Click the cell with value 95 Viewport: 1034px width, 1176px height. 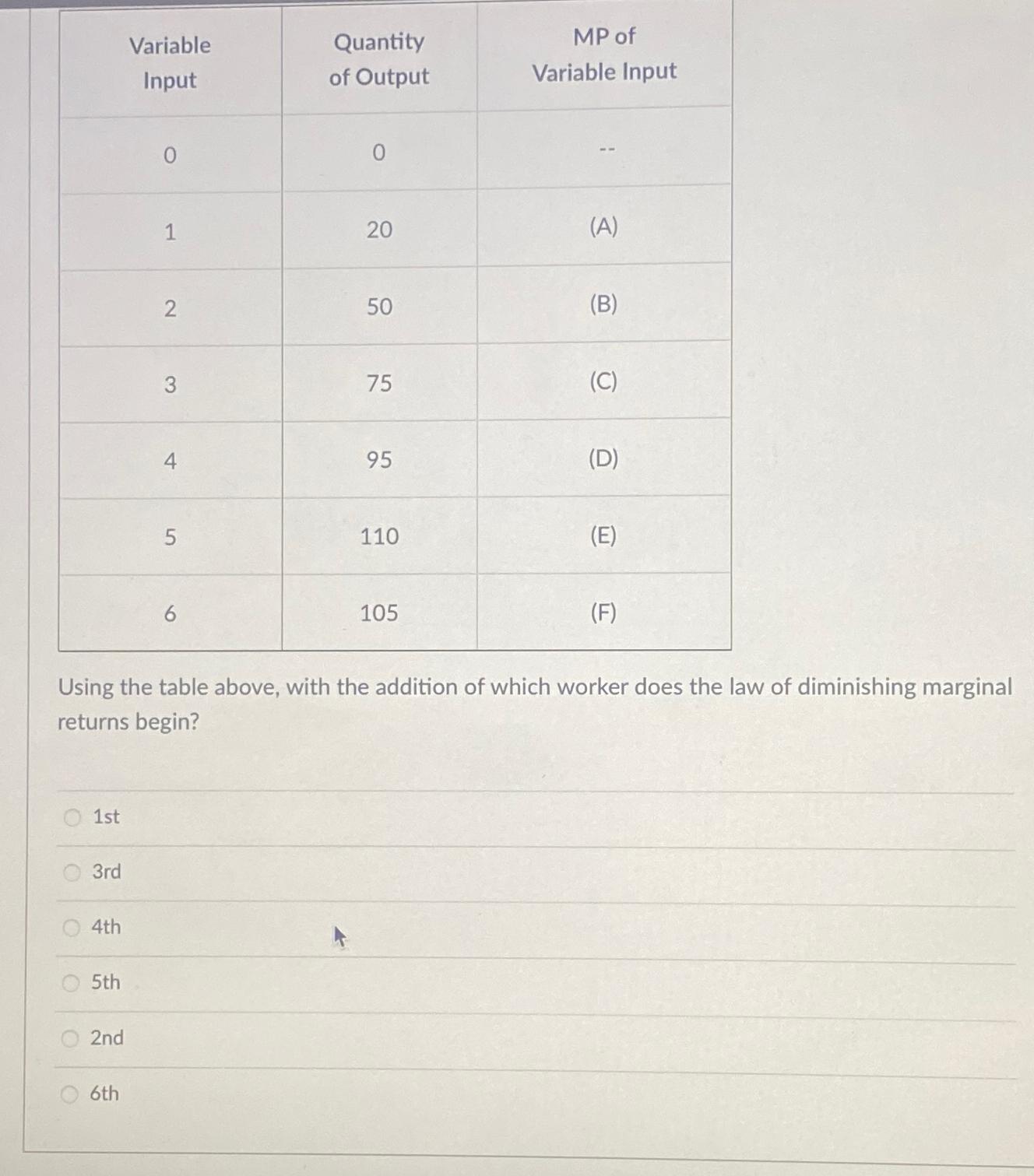(379, 459)
